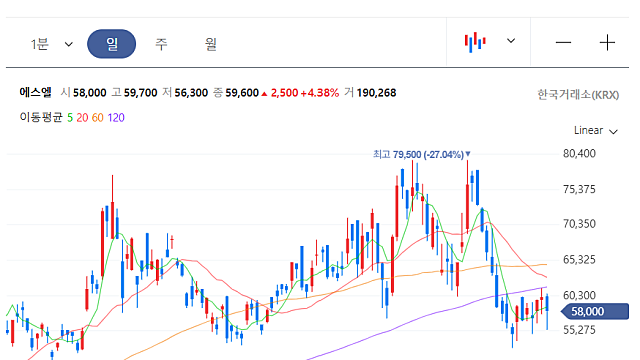Screen dimensions: 640x360
Task: Click the opening price 58,000 in header
Action: click(x=89, y=93)
